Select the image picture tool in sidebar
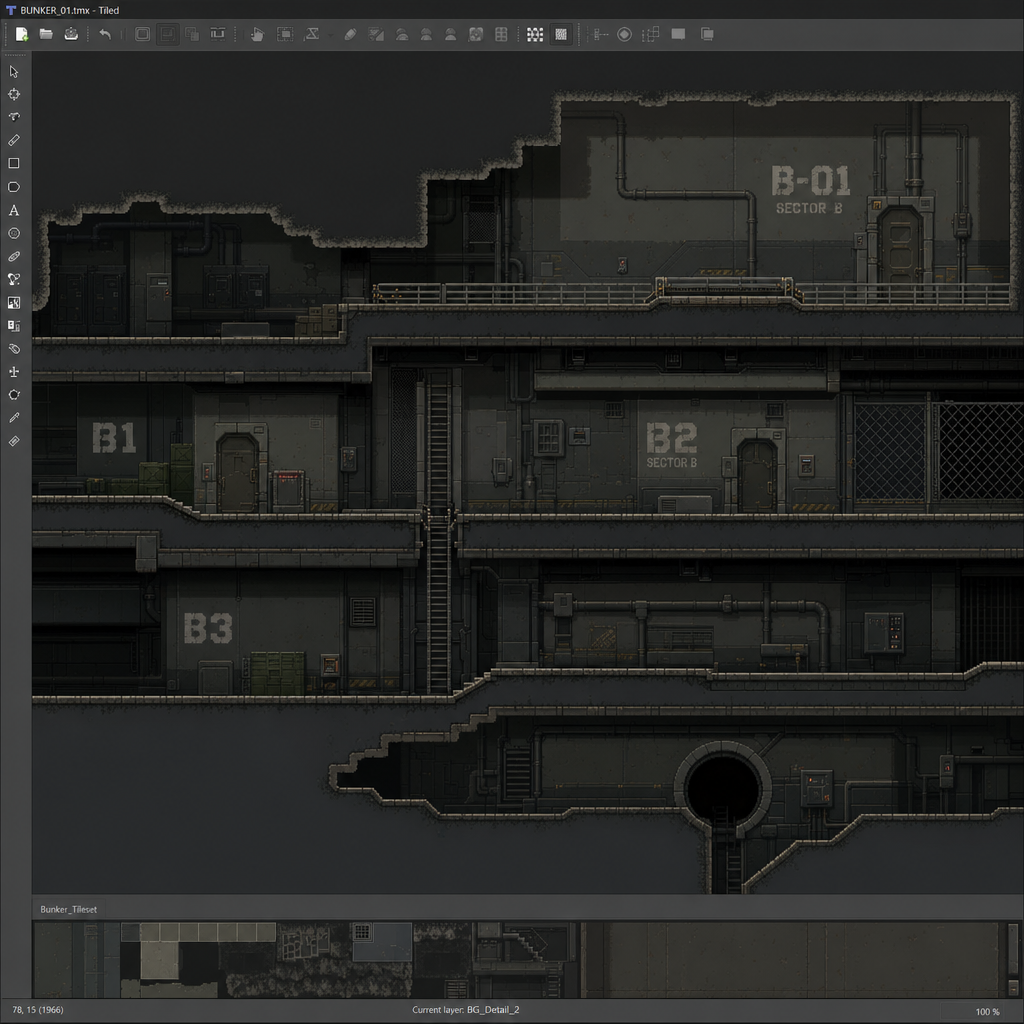Screen dimensions: 1024x1024 tap(14, 302)
